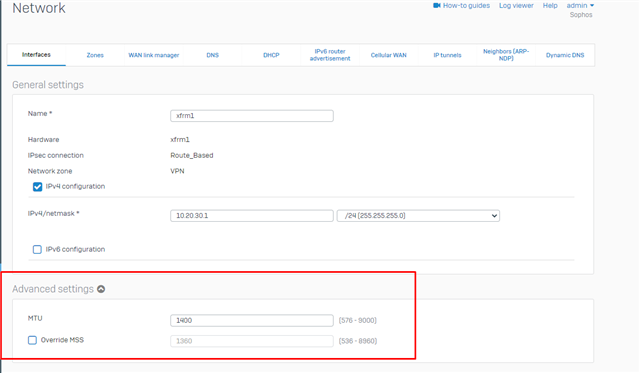Switch to the Cellular WAN tab
Image resolution: width=640 pixels, height=373 pixels.
click(389, 55)
